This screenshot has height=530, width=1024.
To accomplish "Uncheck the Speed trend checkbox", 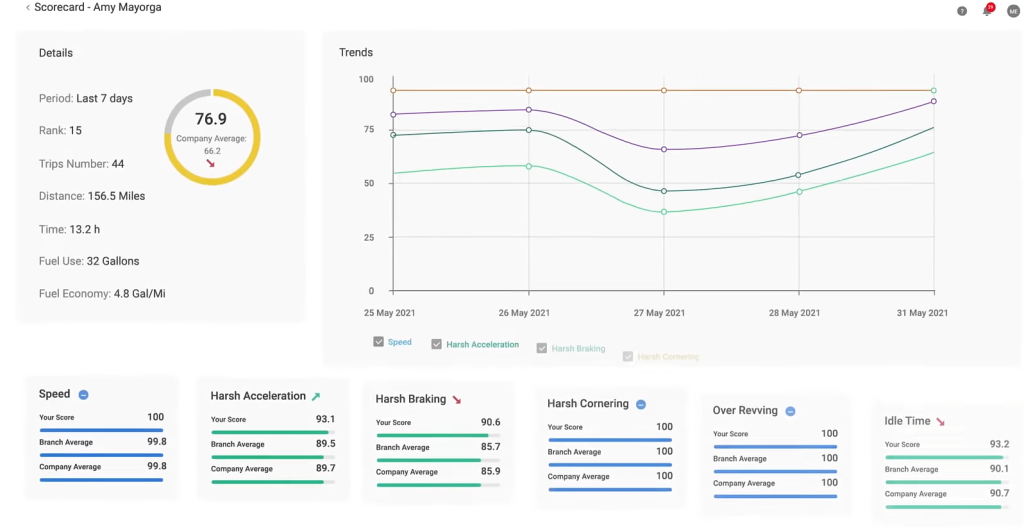I will tap(378, 342).
